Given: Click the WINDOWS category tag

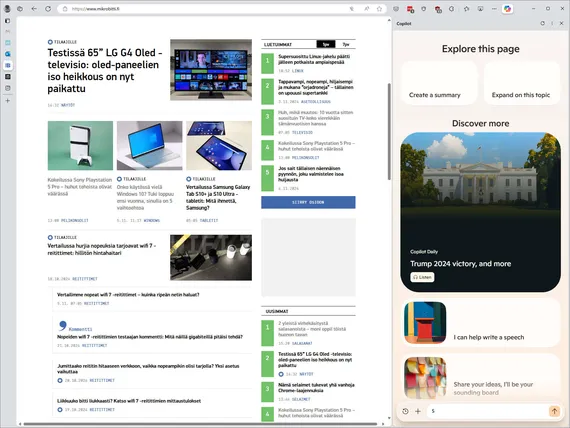Looking at the screenshot, I should (152, 220).
